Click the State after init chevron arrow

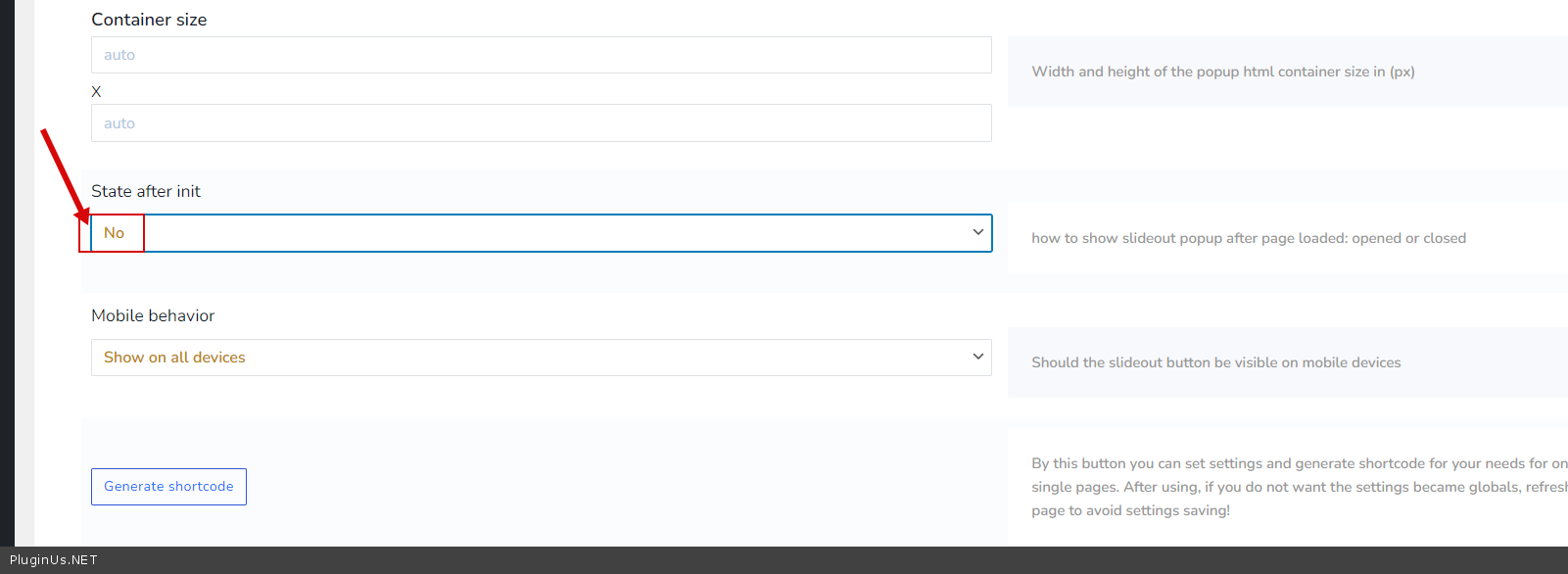(x=977, y=232)
